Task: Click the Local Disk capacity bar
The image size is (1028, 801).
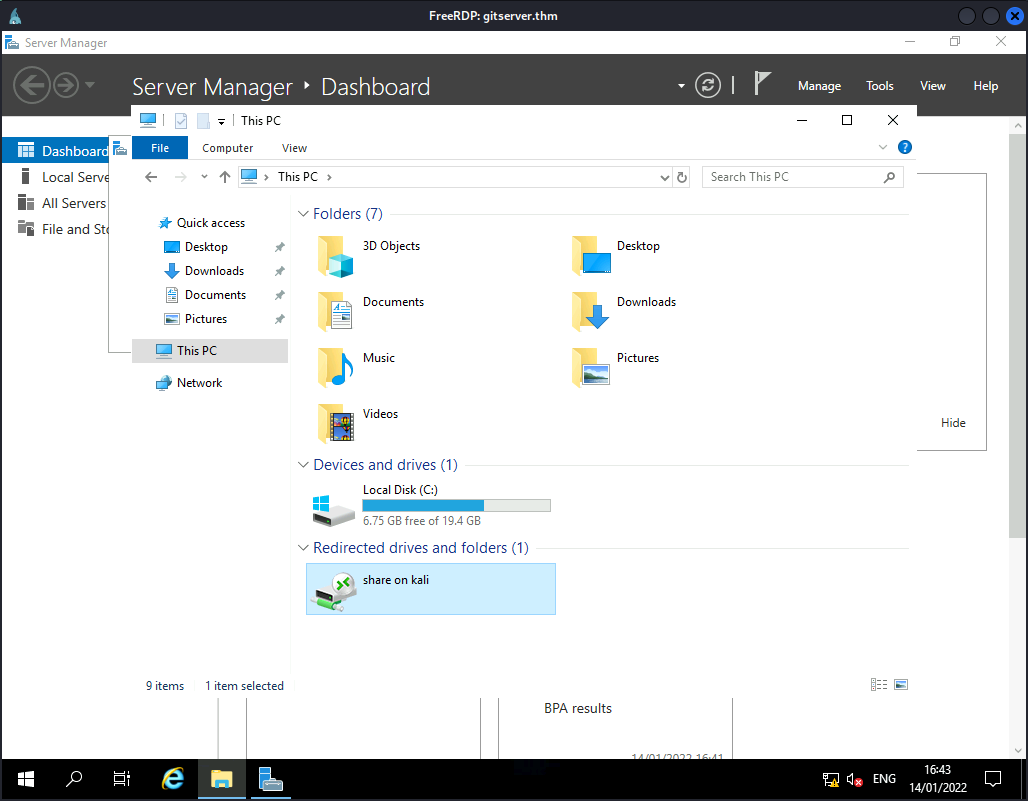Action: coord(456,505)
